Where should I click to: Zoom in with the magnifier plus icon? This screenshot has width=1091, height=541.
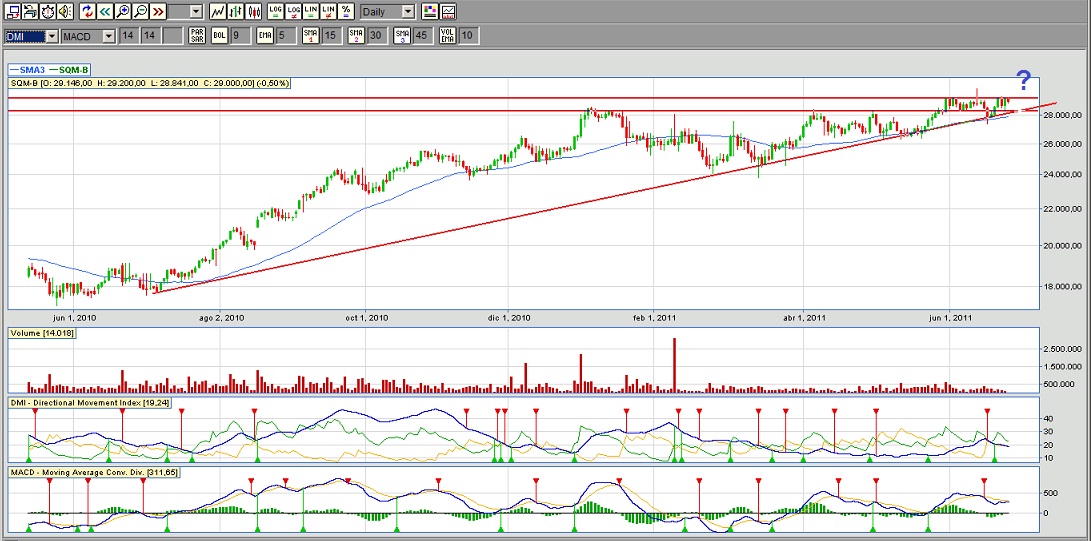tap(123, 12)
